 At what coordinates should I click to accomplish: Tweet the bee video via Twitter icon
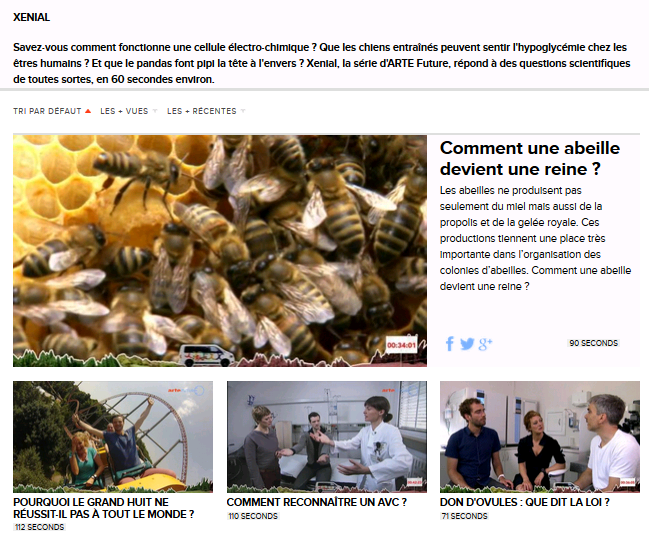(467, 344)
